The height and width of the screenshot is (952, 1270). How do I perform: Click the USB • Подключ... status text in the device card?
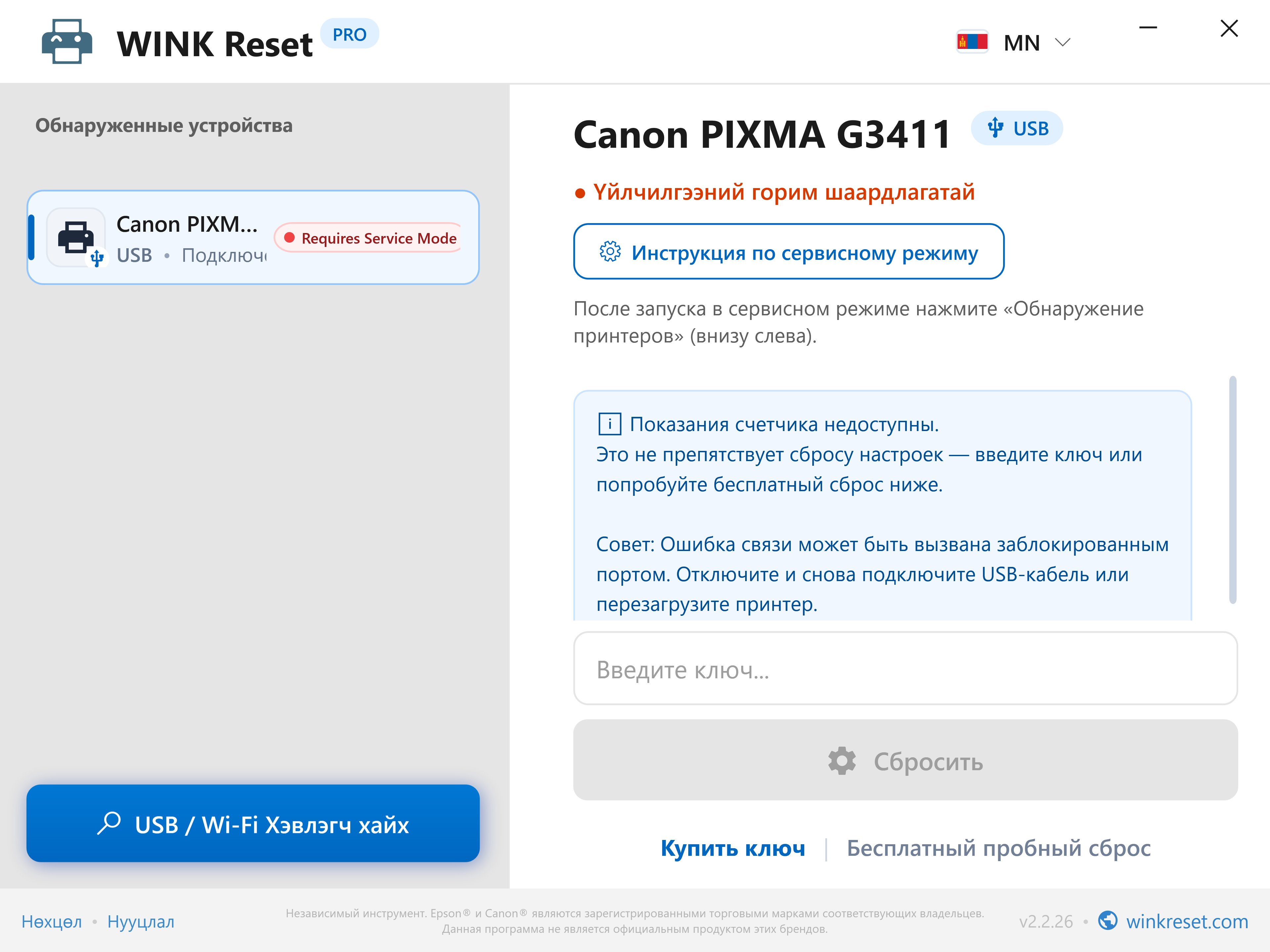[192, 256]
